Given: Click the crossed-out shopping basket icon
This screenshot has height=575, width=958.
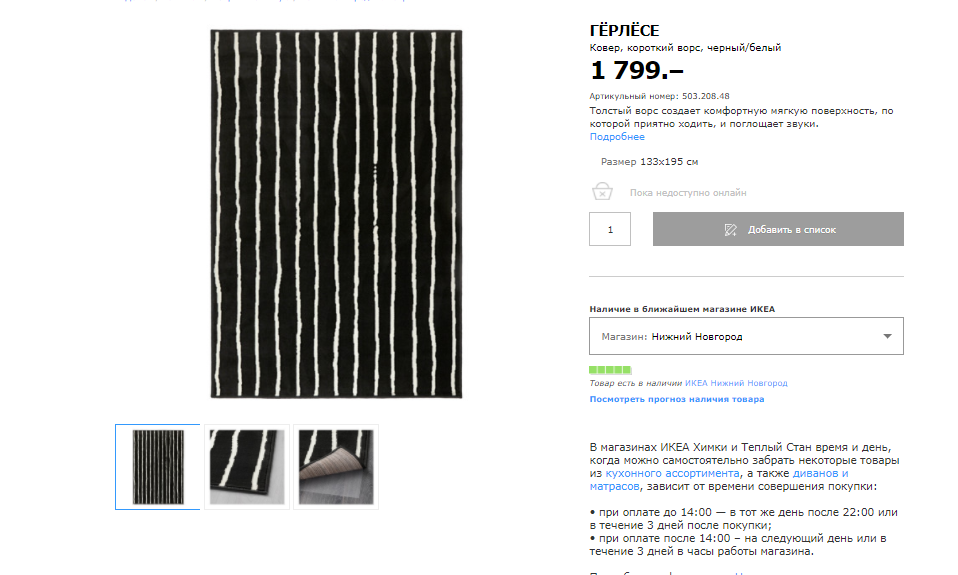Looking at the screenshot, I should [x=602, y=191].
